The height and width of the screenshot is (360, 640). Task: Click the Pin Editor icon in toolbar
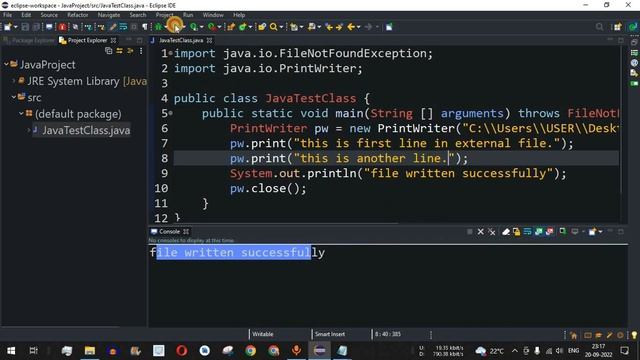pos(389,27)
